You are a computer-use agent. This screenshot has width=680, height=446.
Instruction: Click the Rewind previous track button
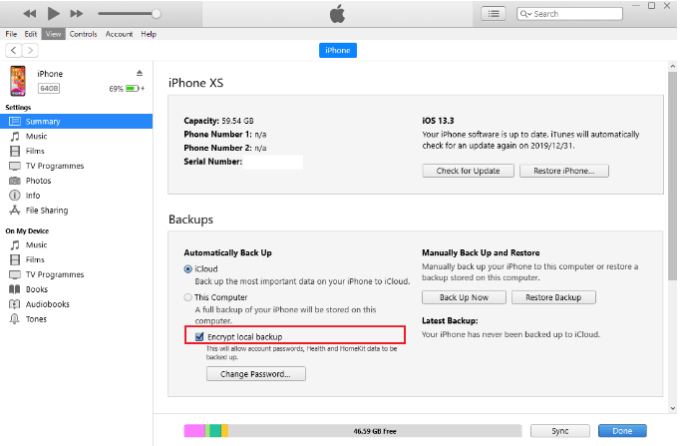pos(30,13)
